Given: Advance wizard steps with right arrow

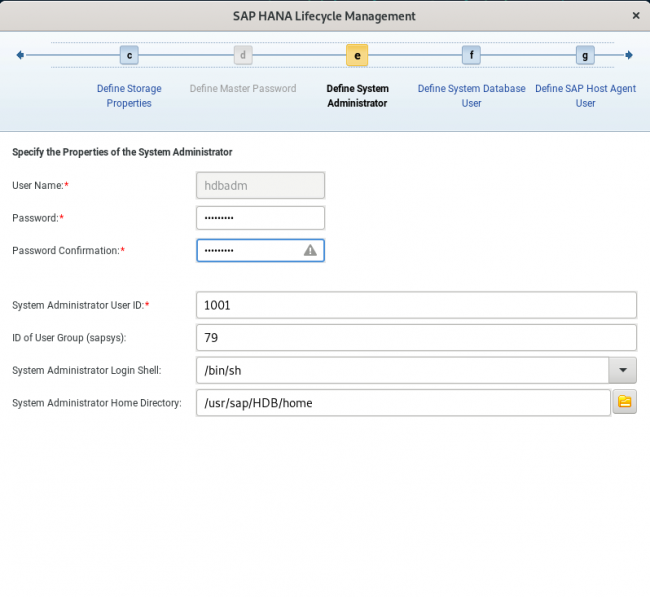Looking at the screenshot, I should point(629,55).
